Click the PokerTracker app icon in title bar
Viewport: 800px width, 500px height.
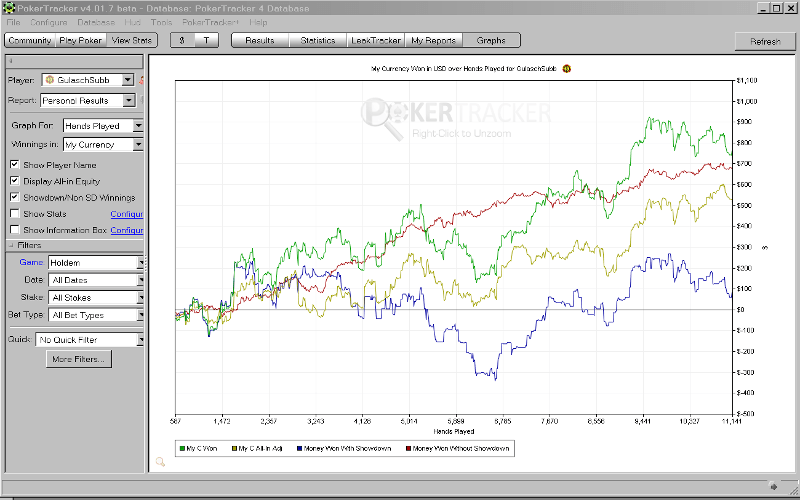[x=8, y=8]
